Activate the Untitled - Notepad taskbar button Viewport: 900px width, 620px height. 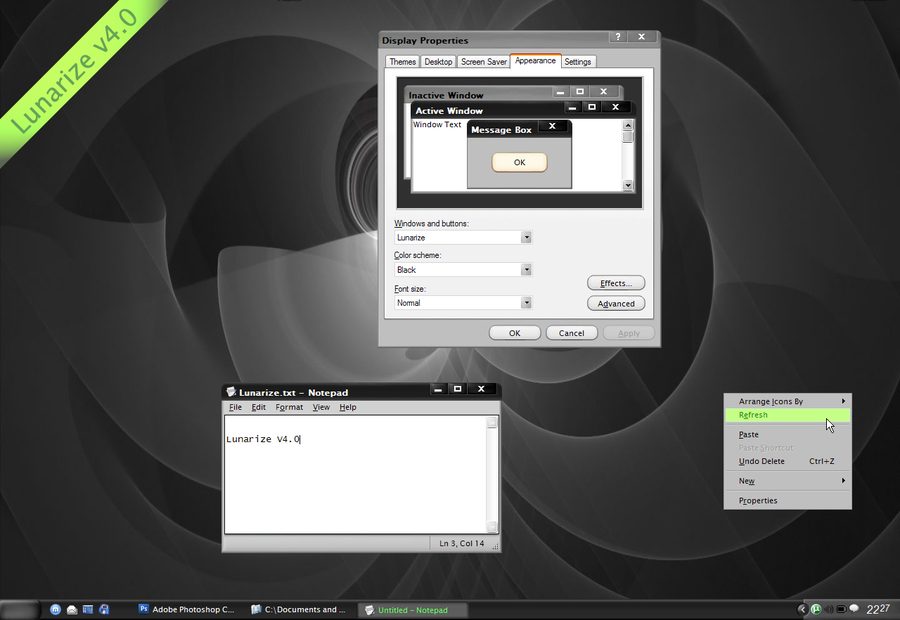click(x=412, y=610)
